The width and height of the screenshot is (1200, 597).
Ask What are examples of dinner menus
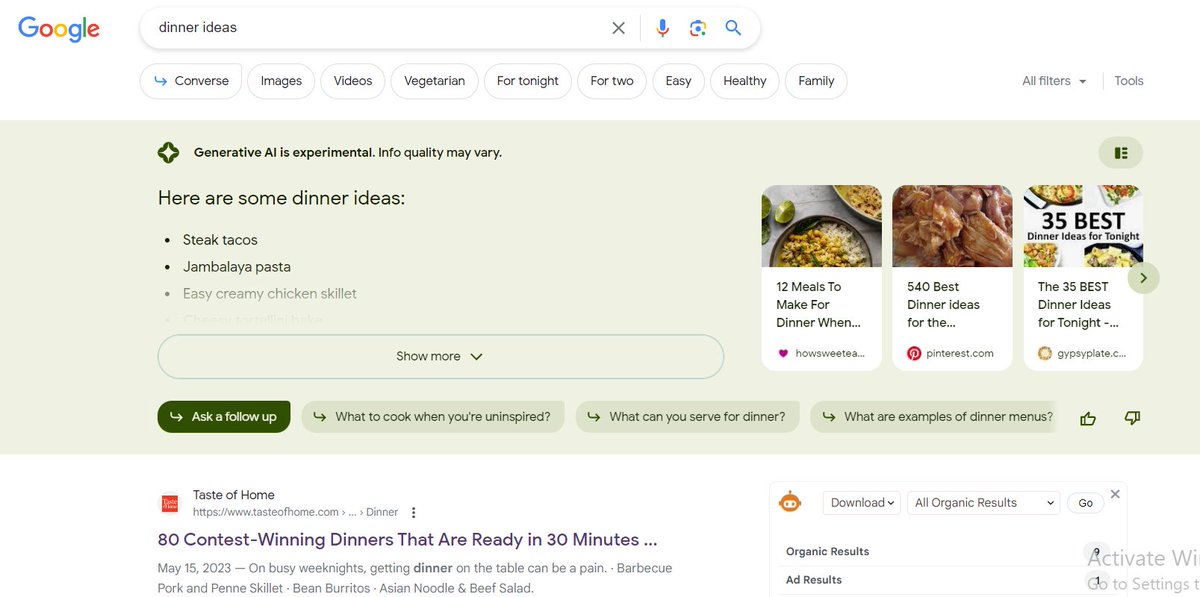[x=936, y=417]
